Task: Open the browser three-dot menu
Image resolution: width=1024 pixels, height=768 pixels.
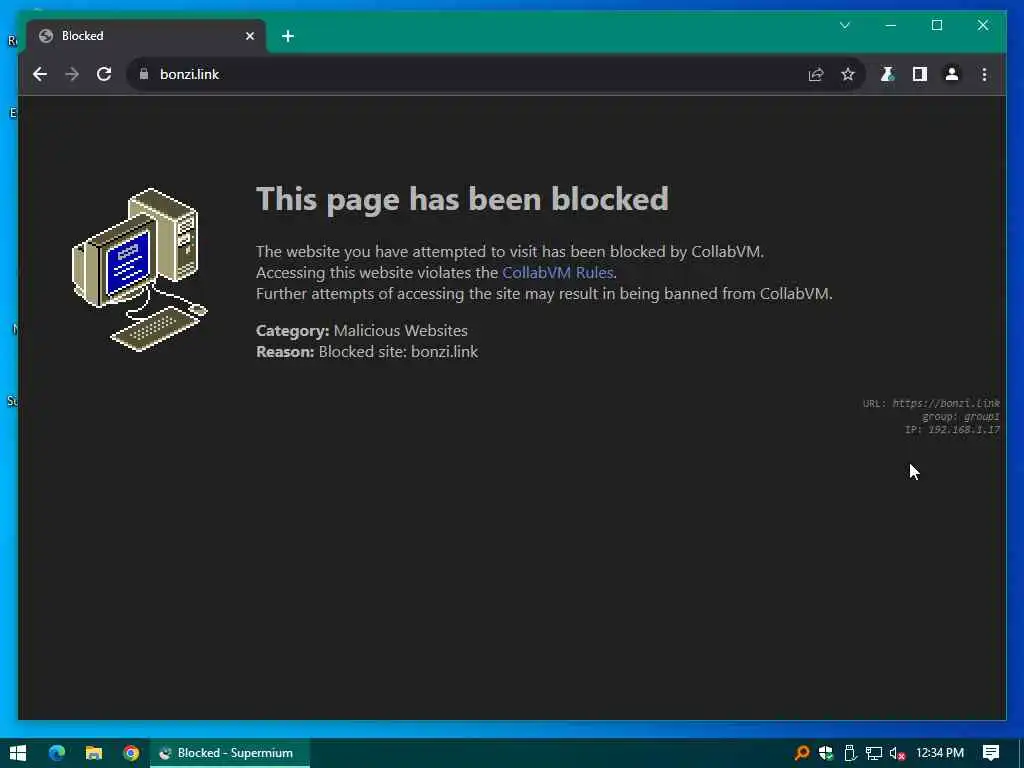Action: coord(984,74)
